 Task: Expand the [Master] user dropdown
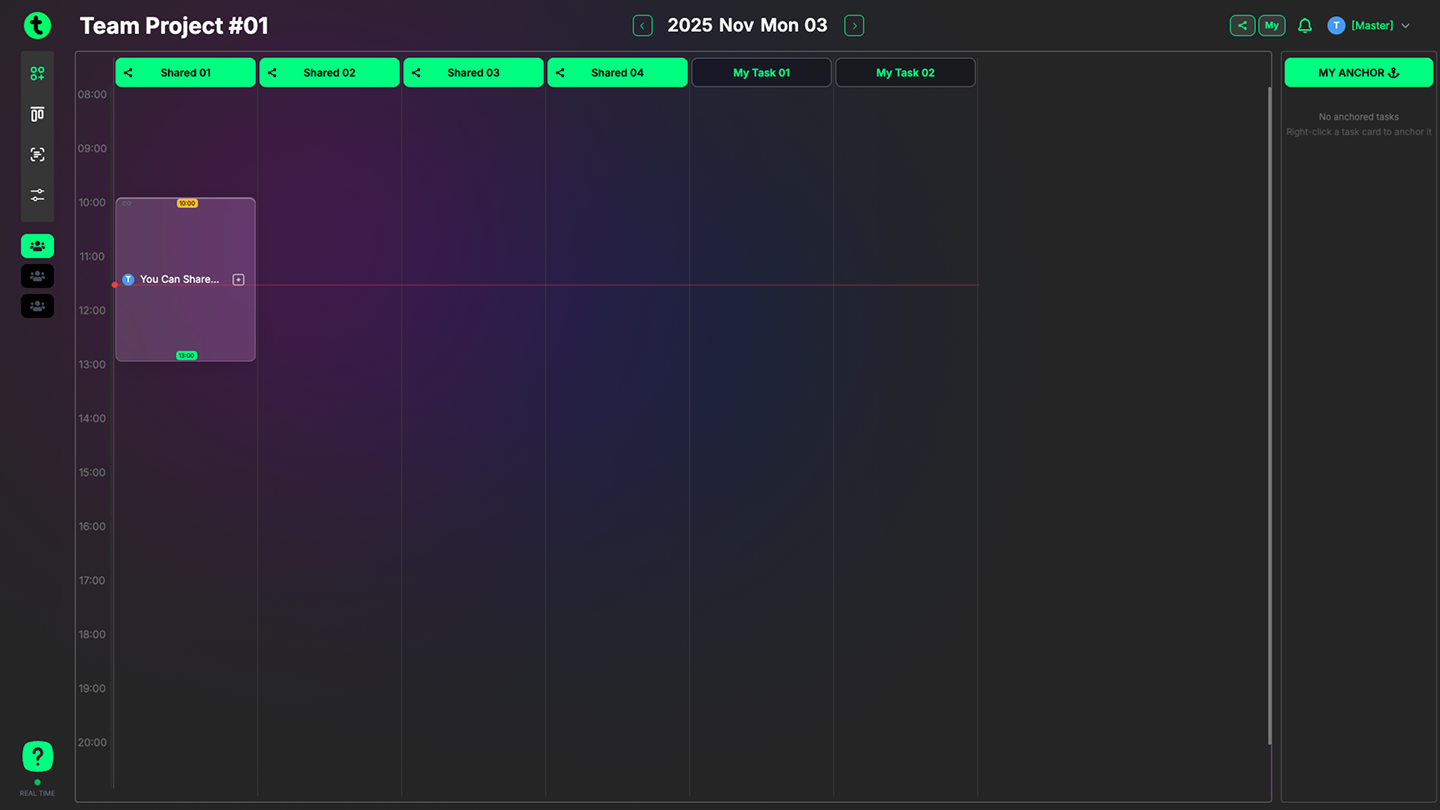coord(1370,26)
